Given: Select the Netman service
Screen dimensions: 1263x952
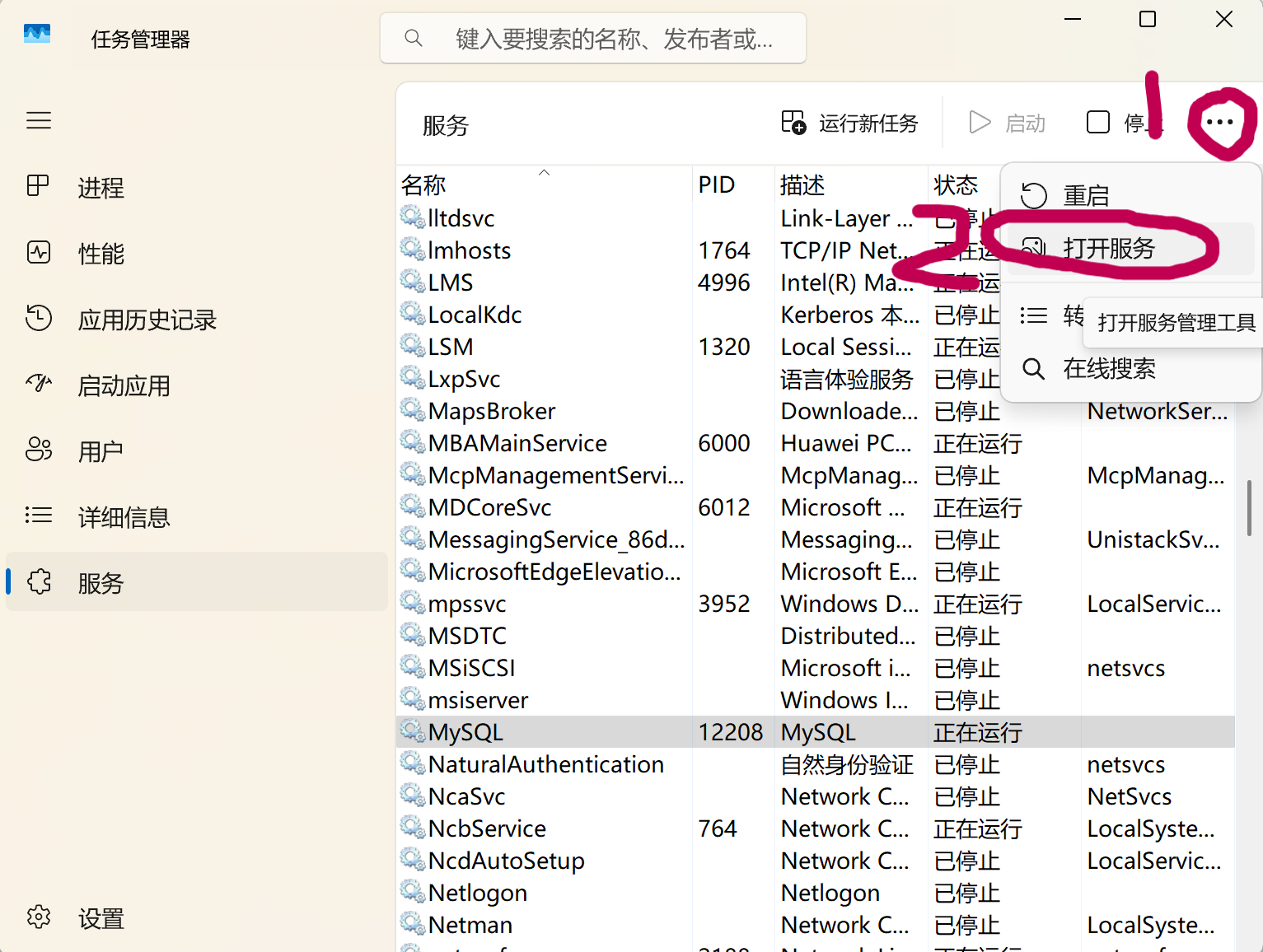Looking at the screenshot, I should [816, 925].
